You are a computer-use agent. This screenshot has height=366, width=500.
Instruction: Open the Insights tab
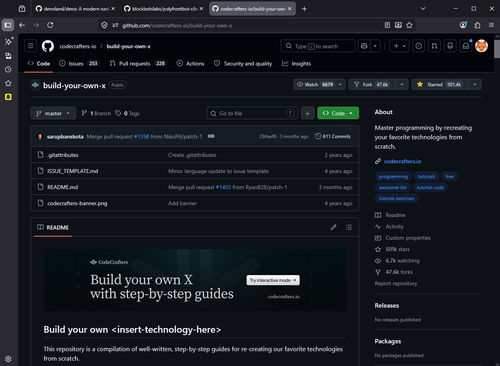[x=296, y=63]
